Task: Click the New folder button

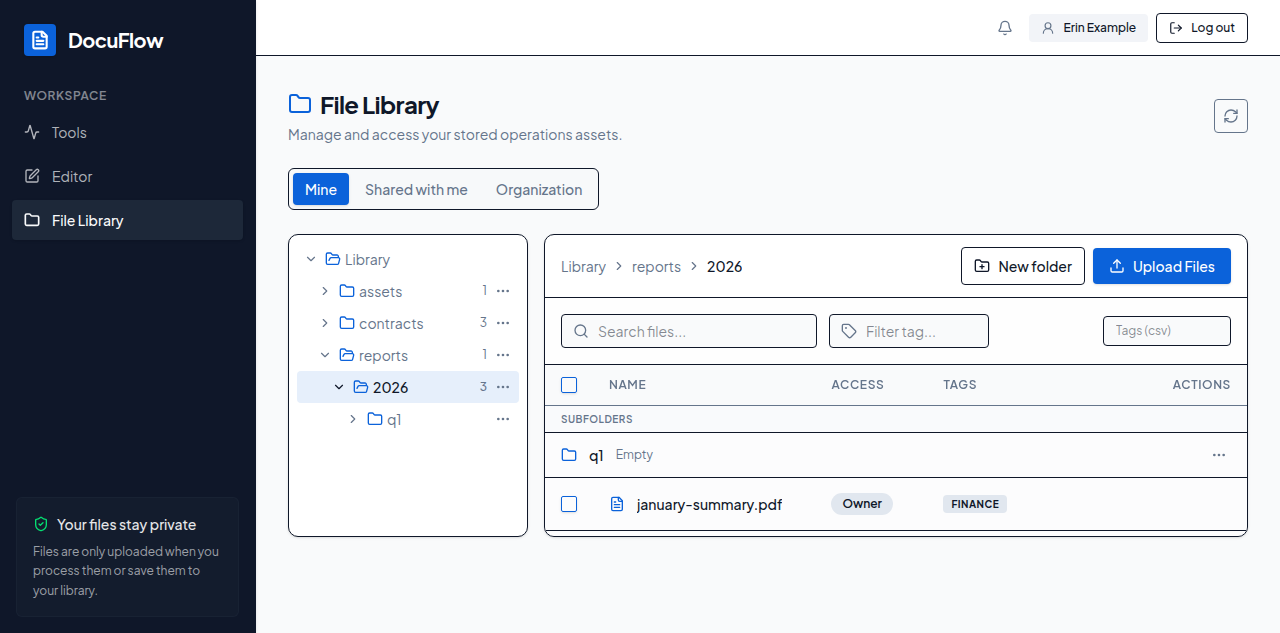Action: coord(1023,266)
